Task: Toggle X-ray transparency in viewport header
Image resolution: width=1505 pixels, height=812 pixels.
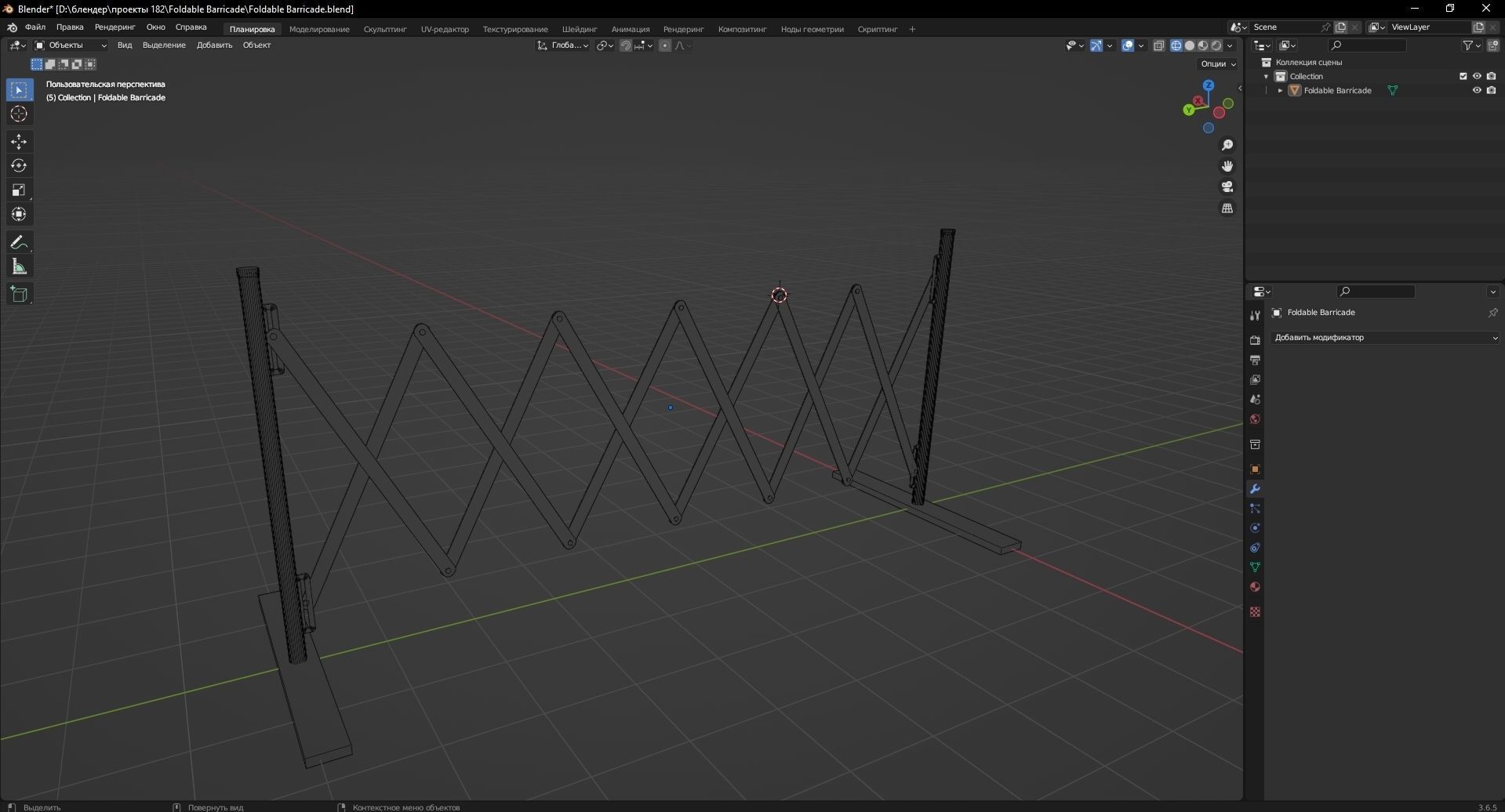Action: tap(1159, 45)
